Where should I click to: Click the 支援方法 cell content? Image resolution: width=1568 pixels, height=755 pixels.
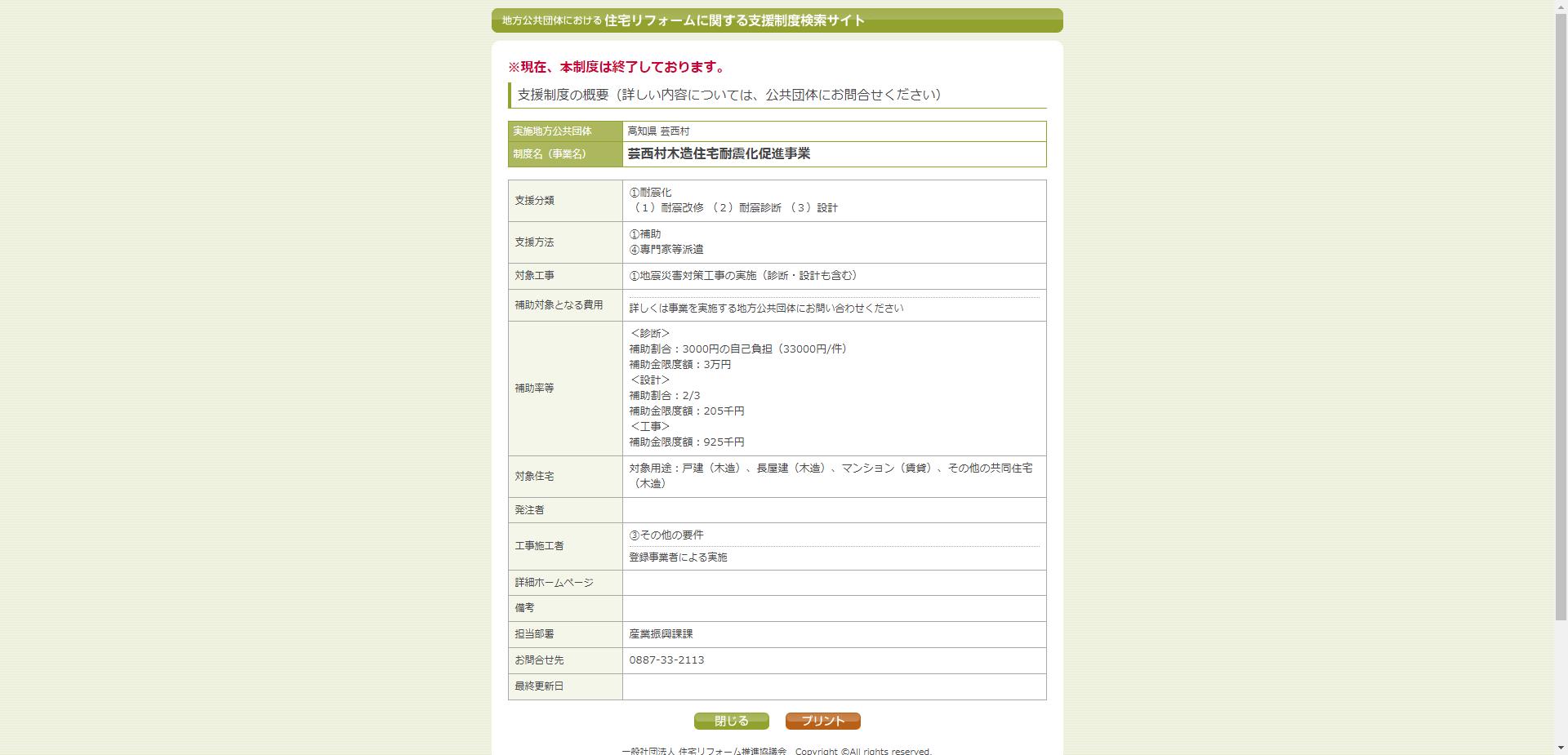coord(666,242)
